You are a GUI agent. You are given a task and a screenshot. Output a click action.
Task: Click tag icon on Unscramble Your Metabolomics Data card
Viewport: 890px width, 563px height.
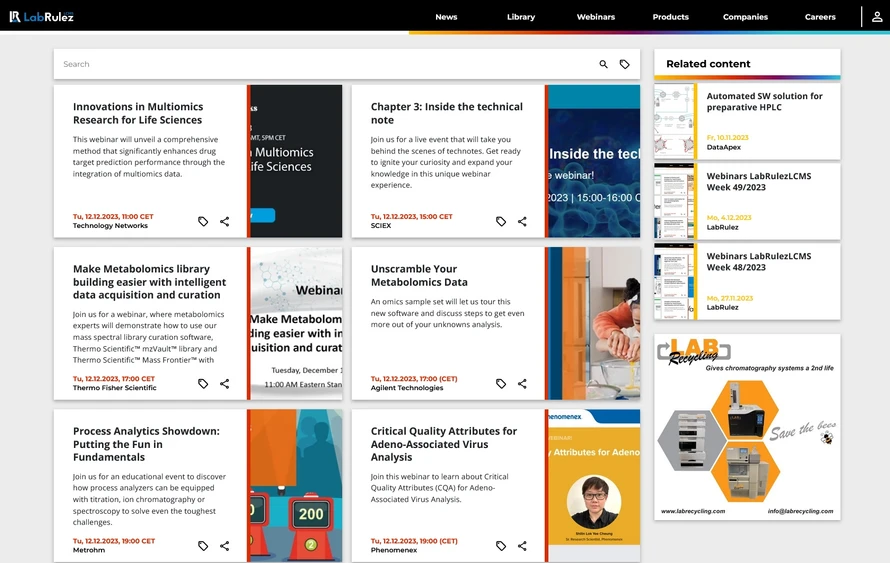click(x=501, y=384)
